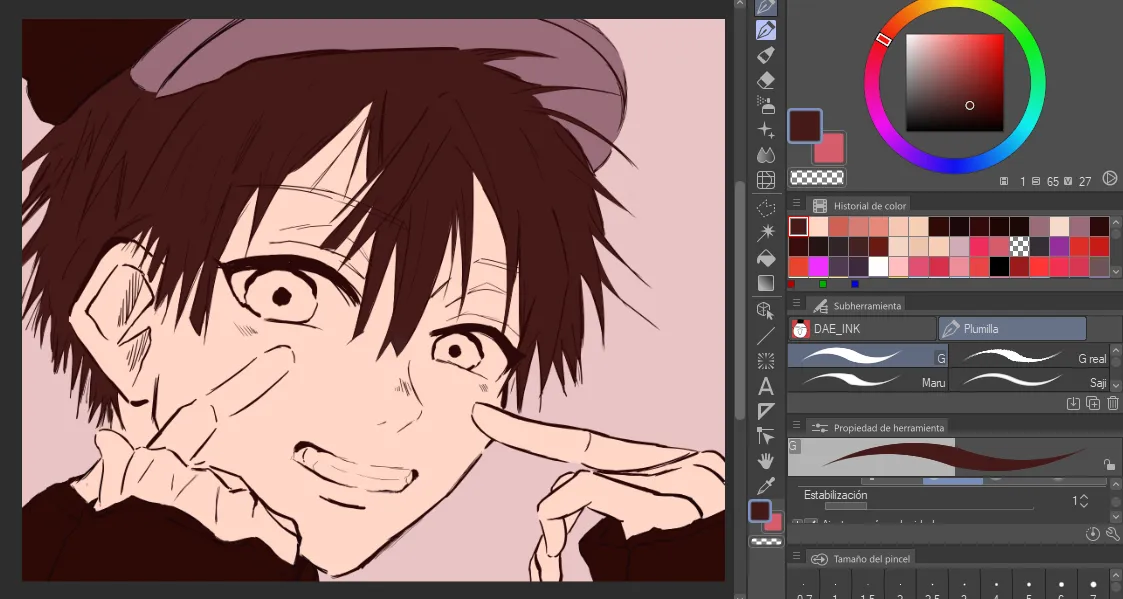Open the Tamaño del pincel panel menu

[x=796, y=557]
